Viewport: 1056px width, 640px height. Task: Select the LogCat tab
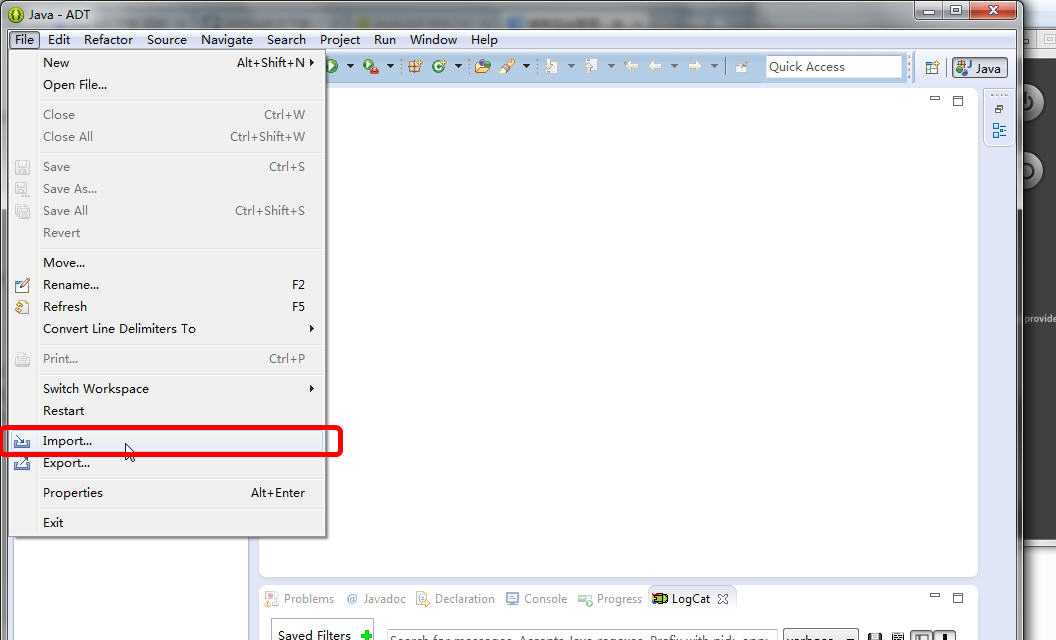coord(690,599)
